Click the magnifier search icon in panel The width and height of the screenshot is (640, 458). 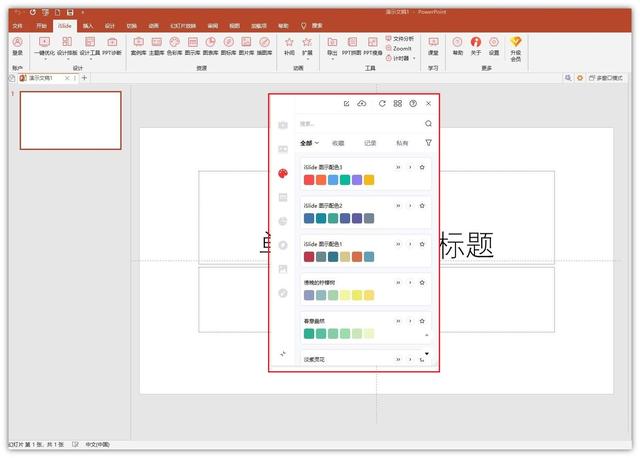[428, 123]
